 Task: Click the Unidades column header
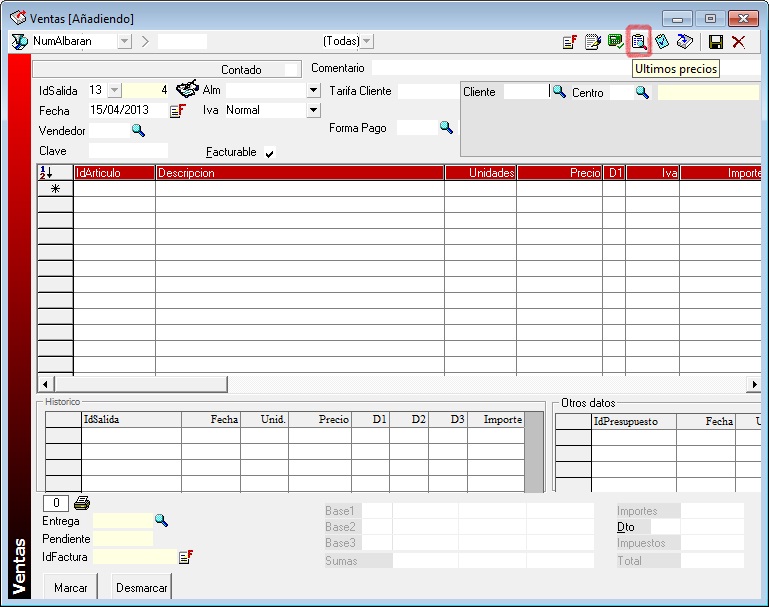click(480, 173)
